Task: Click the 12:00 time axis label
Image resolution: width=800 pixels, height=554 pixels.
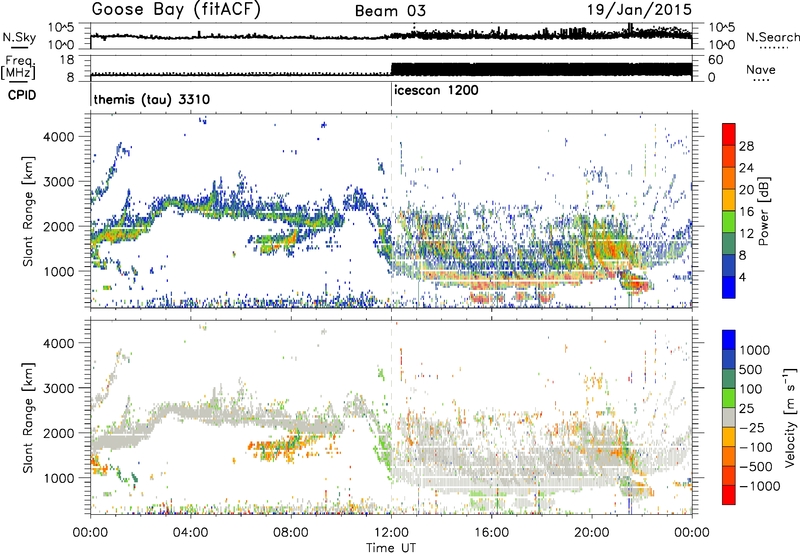Action: coord(391,533)
